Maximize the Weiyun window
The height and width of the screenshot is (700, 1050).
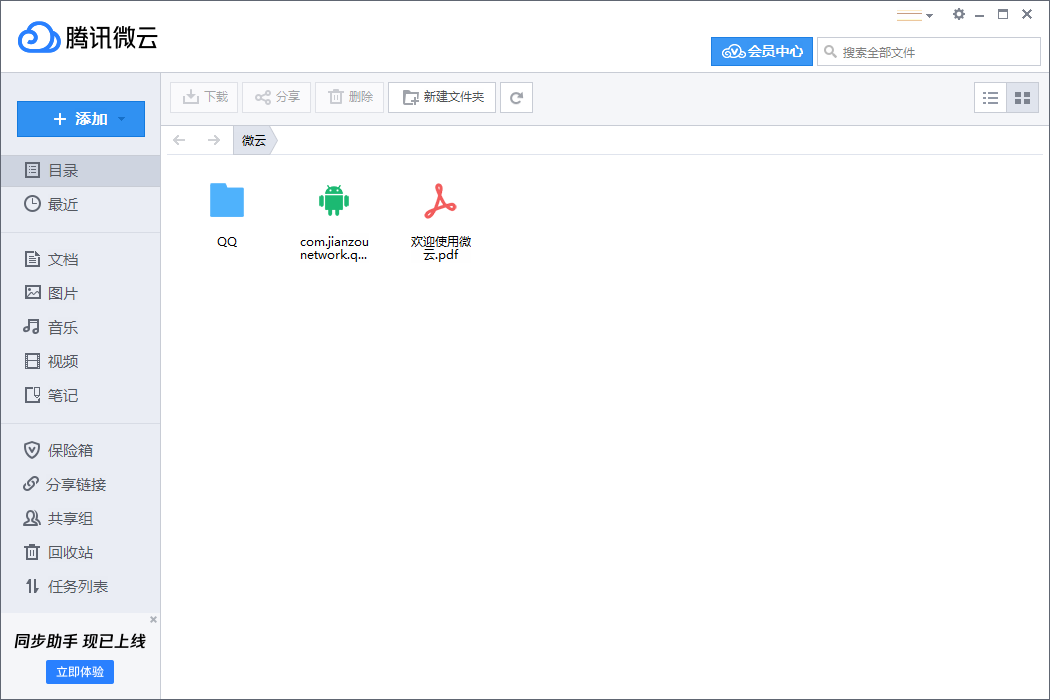pyautogui.click(x=1003, y=14)
